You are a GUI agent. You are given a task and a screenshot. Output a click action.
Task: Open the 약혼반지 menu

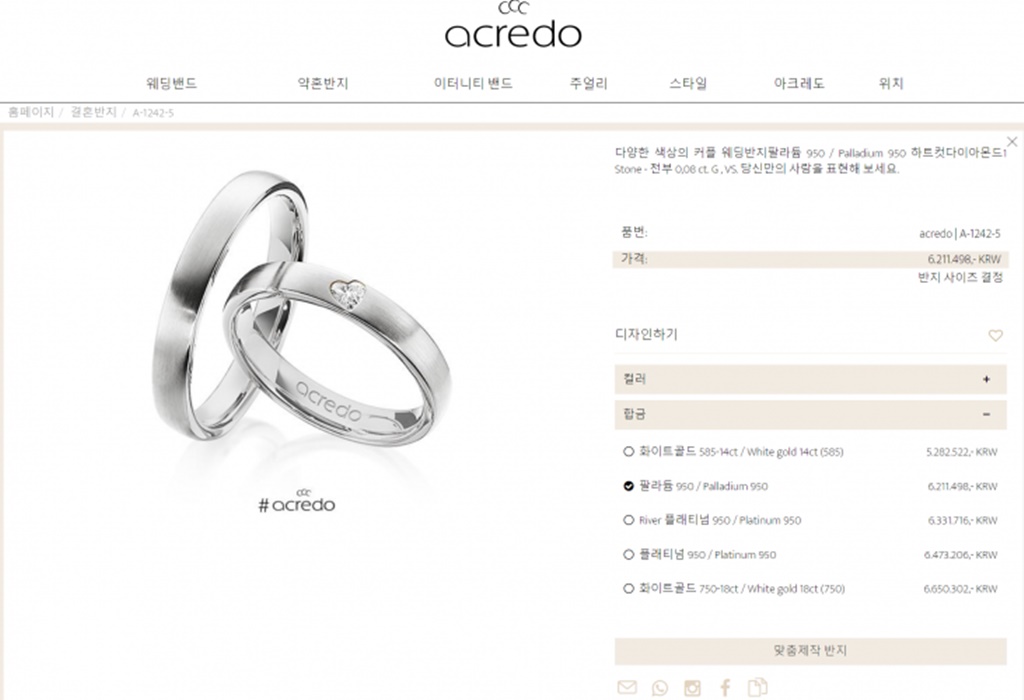pyautogui.click(x=323, y=84)
